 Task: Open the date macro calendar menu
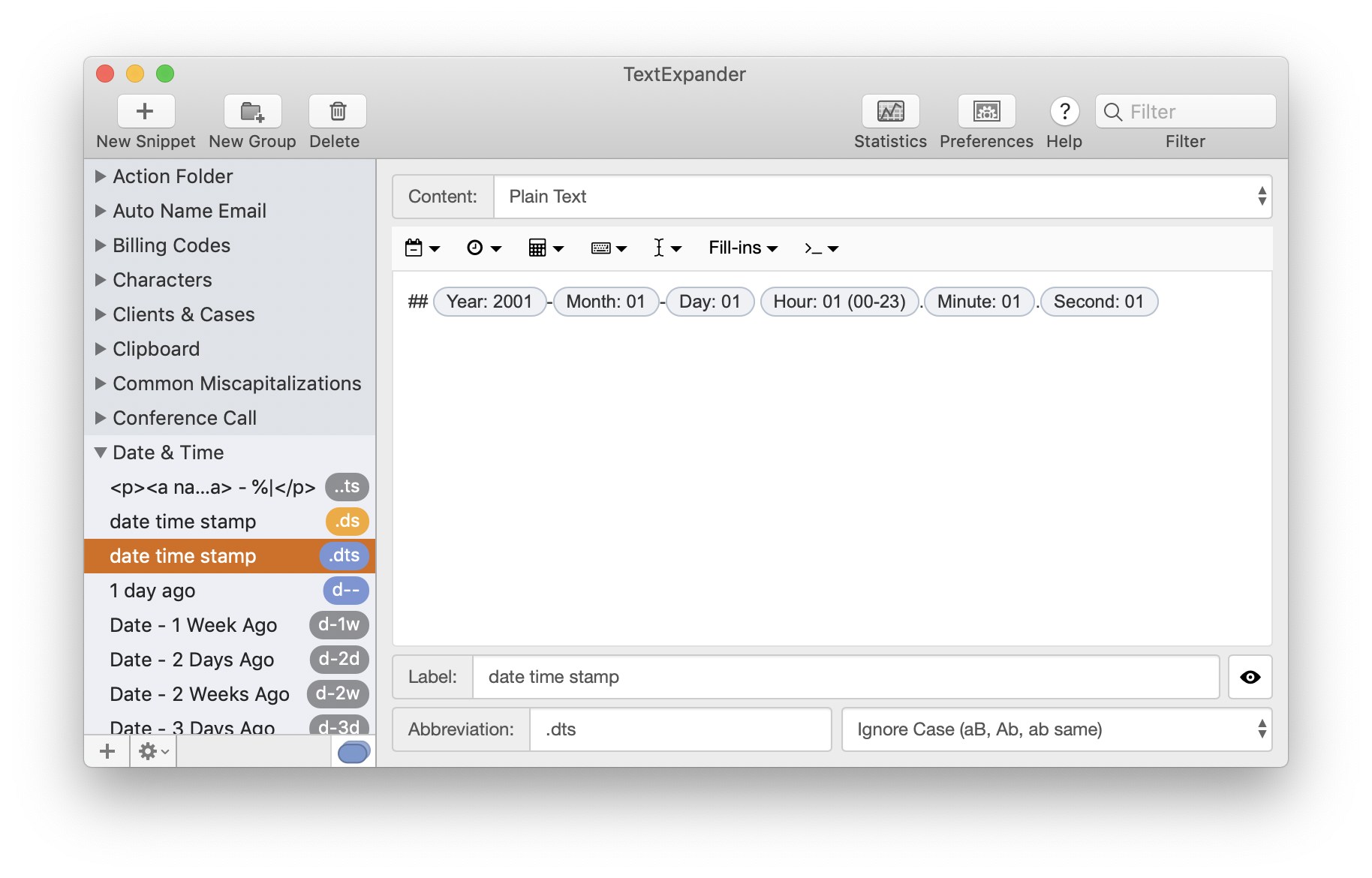coord(422,248)
